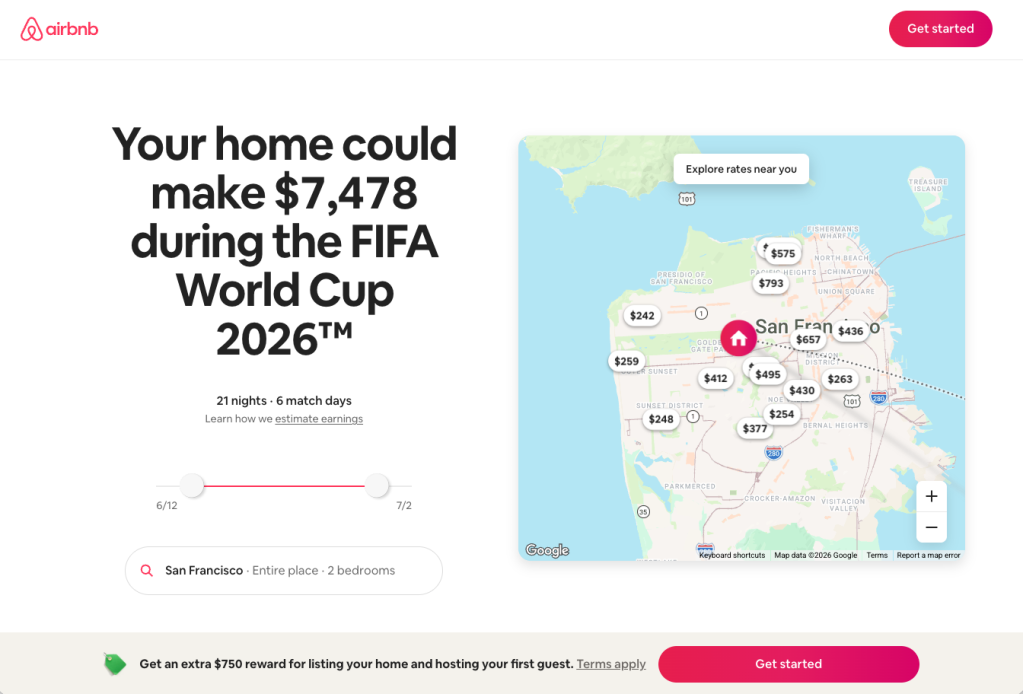Zoom out of the map with the minus icon
The height and width of the screenshot is (694, 1023).
930,527
